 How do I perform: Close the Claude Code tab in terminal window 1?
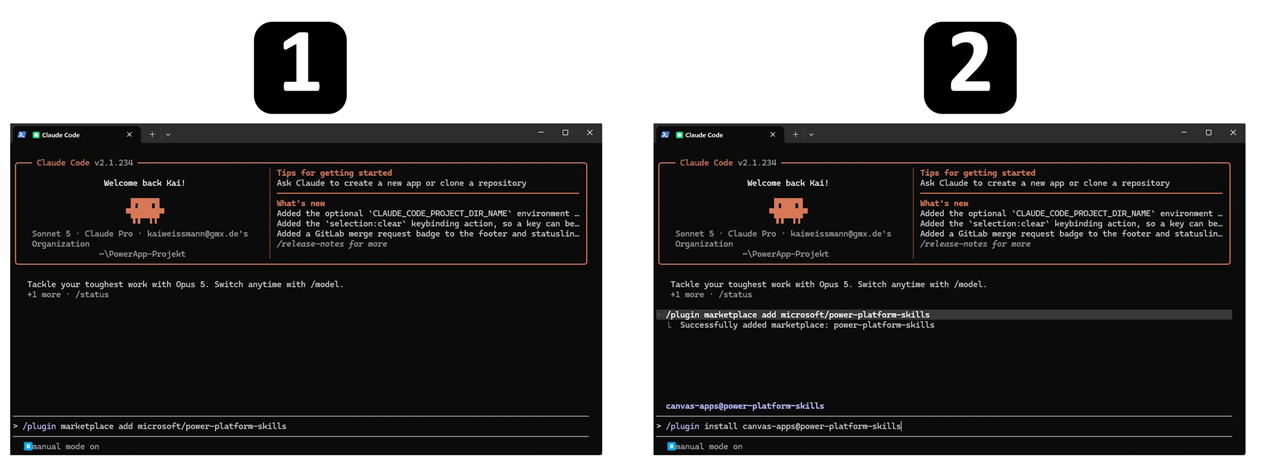129,134
